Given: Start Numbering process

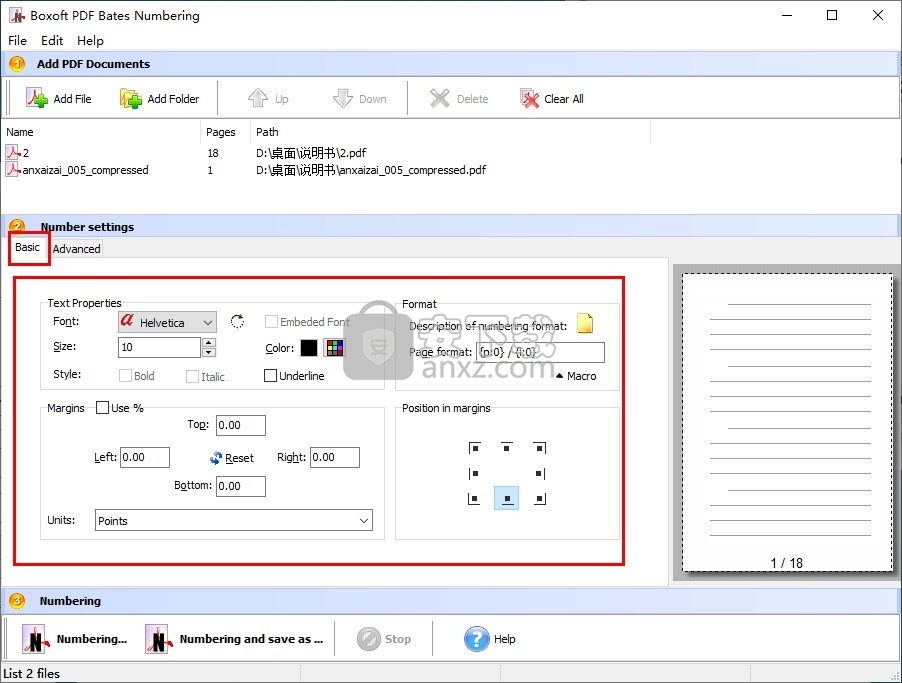Looking at the screenshot, I should (x=74, y=639).
